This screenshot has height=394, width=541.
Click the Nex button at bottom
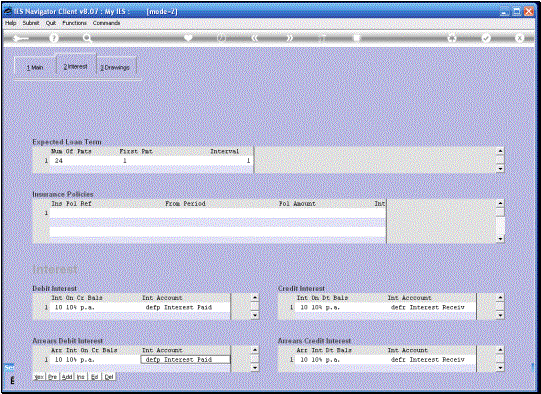pyautogui.click(x=39, y=377)
